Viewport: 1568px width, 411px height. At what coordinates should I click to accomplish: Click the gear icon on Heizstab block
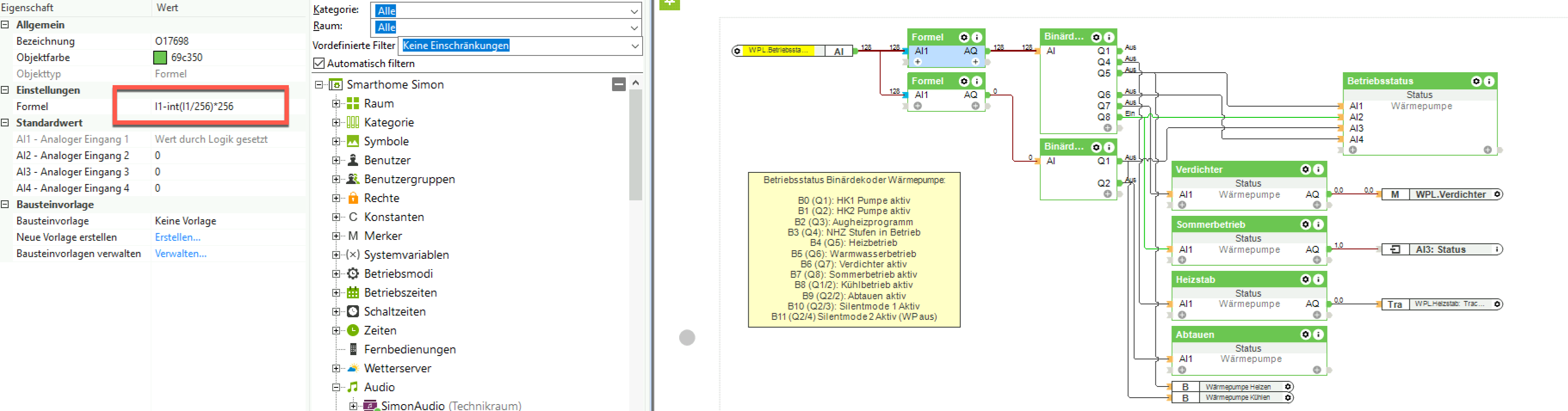click(x=1305, y=279)
